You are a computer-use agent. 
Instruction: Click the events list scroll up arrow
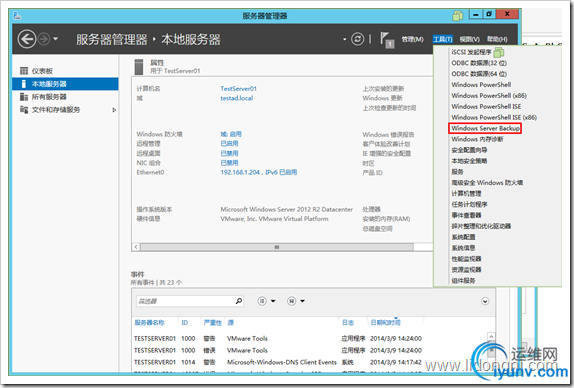pos(491,336)
